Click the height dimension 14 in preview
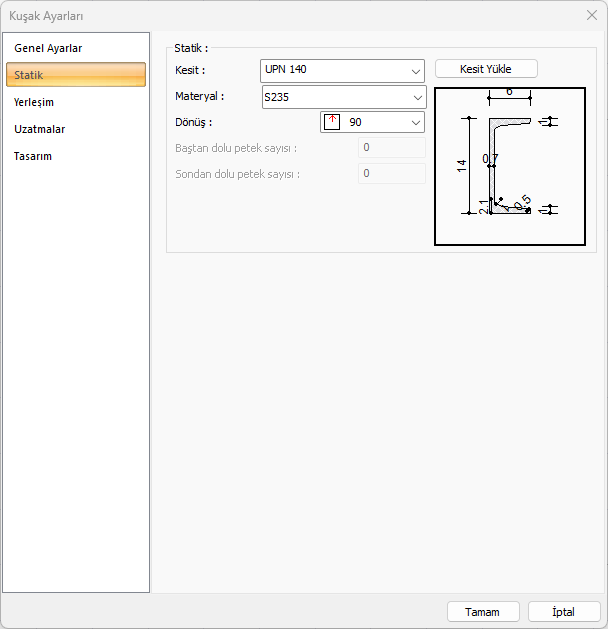The width and height of the screenshot is (608, 629). click(461, 166)
